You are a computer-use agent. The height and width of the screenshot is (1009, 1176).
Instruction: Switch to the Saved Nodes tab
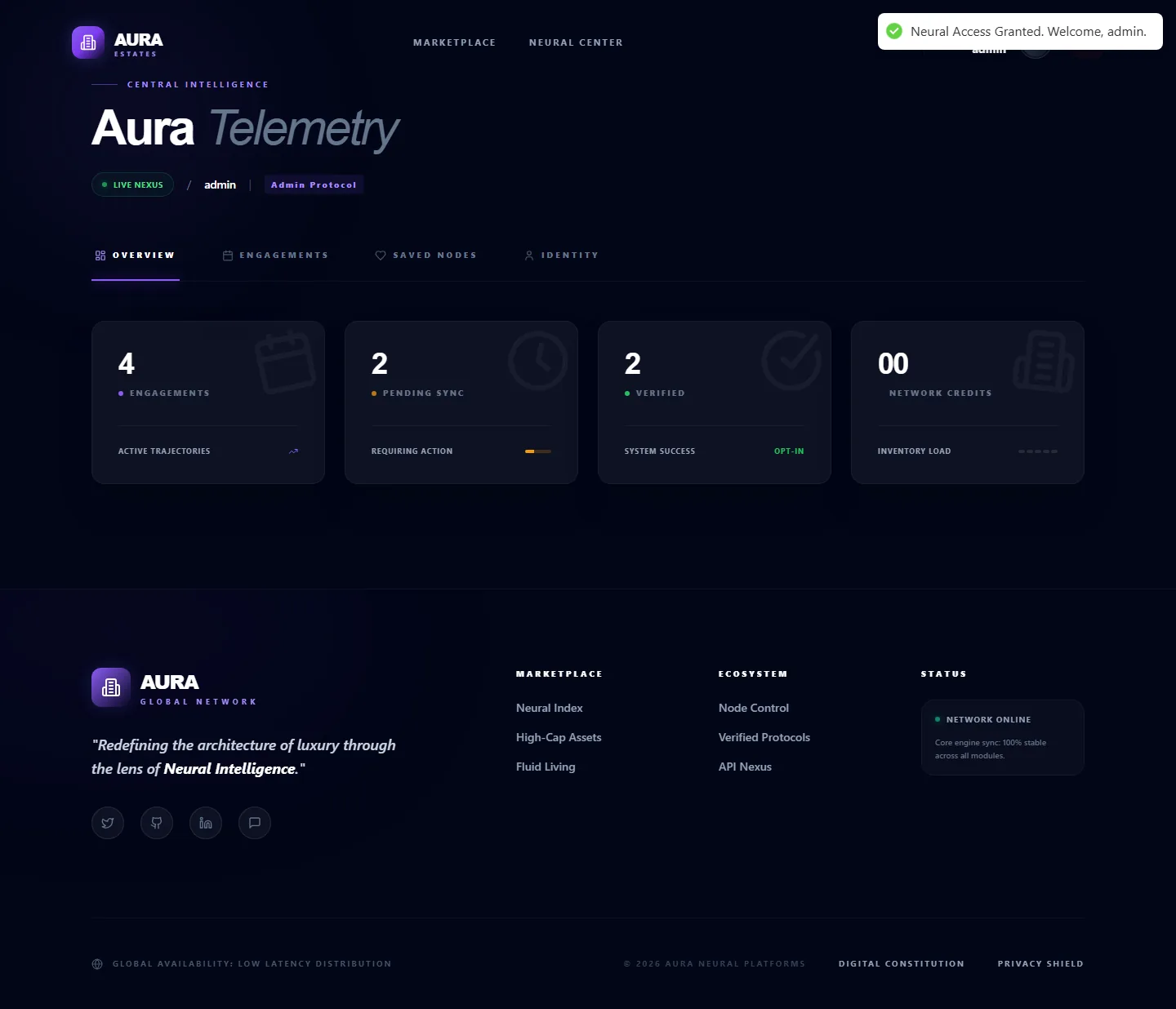(426, 256)
